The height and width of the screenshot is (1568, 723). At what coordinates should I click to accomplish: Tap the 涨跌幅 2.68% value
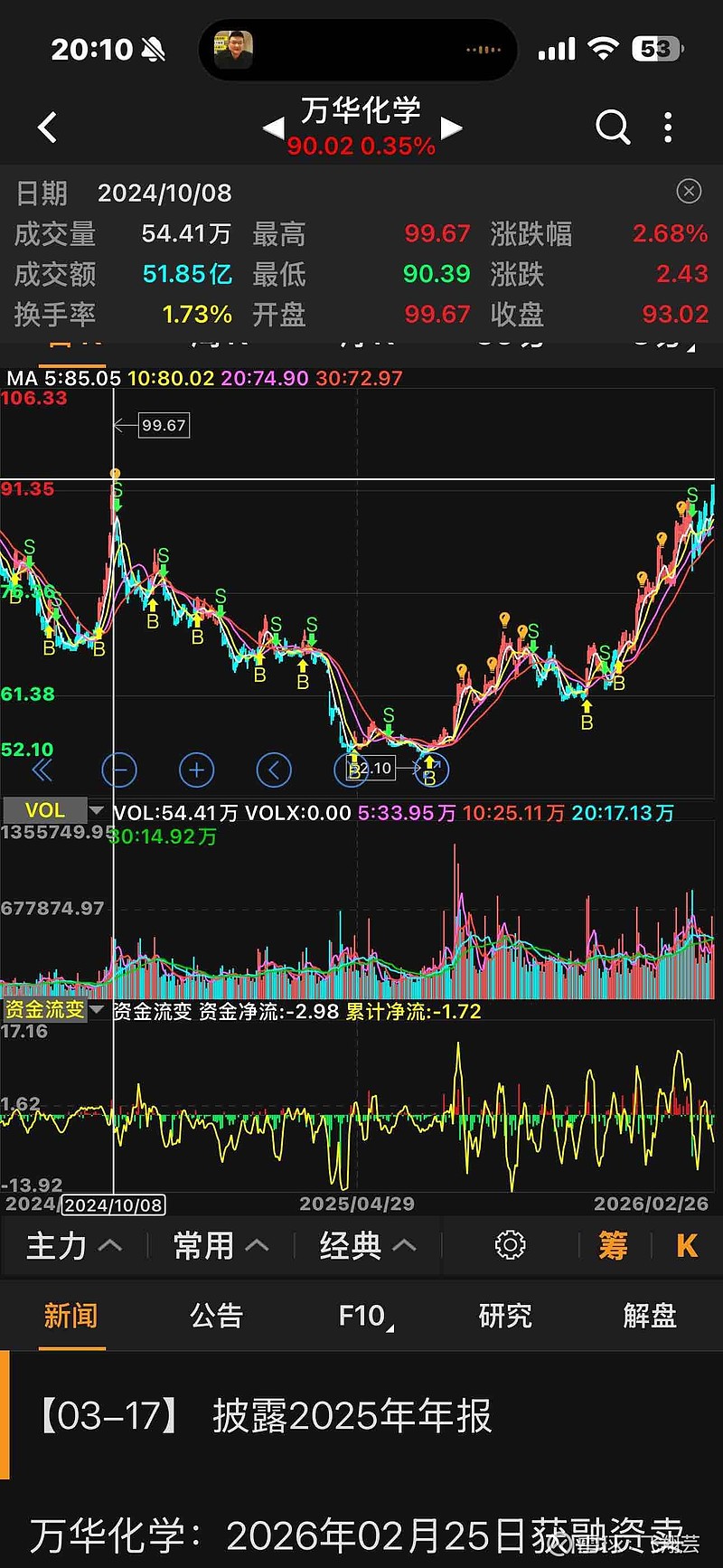(670, 233)
